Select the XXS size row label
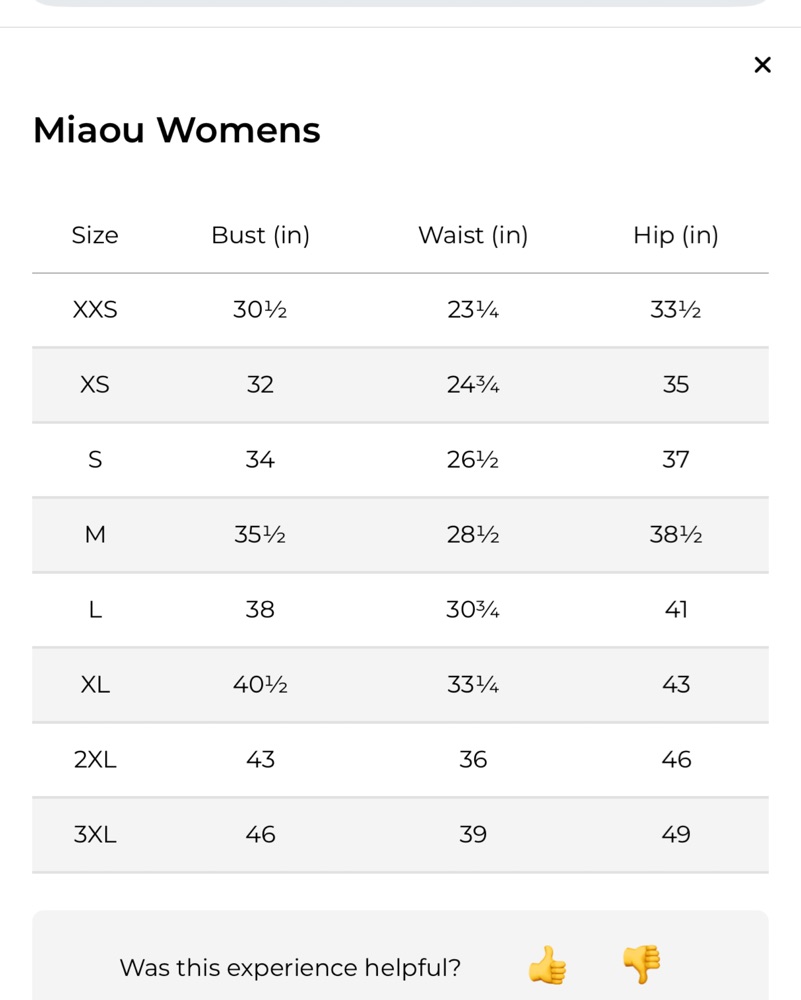The image size is (801, 1000). 95,310
